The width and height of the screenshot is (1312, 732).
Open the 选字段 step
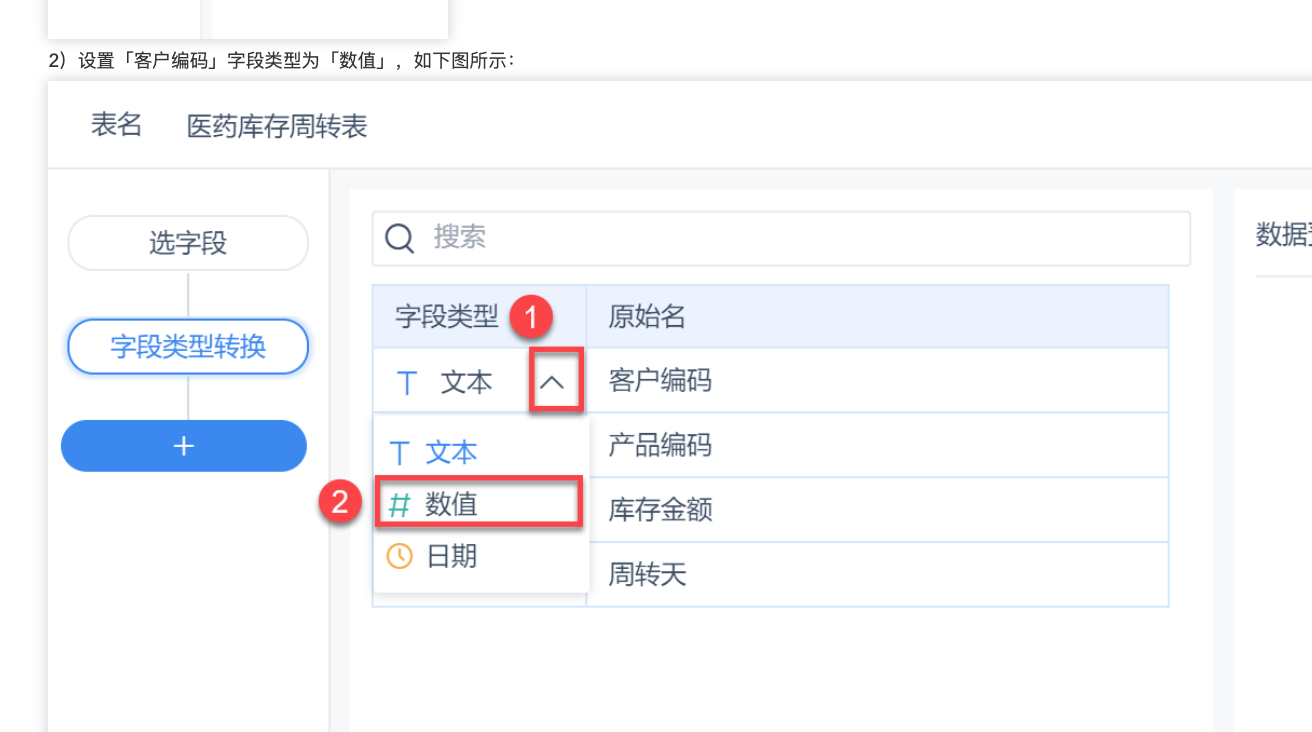[x=188, y=242]
